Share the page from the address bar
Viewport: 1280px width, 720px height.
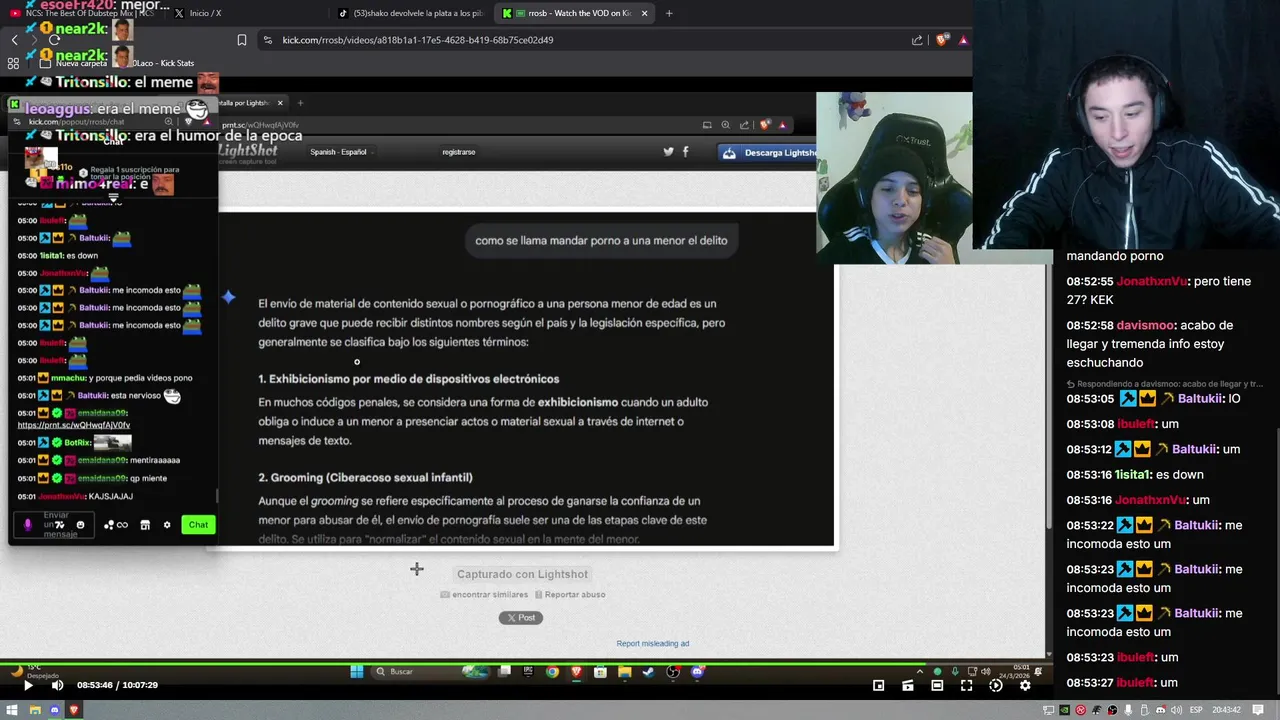pos(917,40)
